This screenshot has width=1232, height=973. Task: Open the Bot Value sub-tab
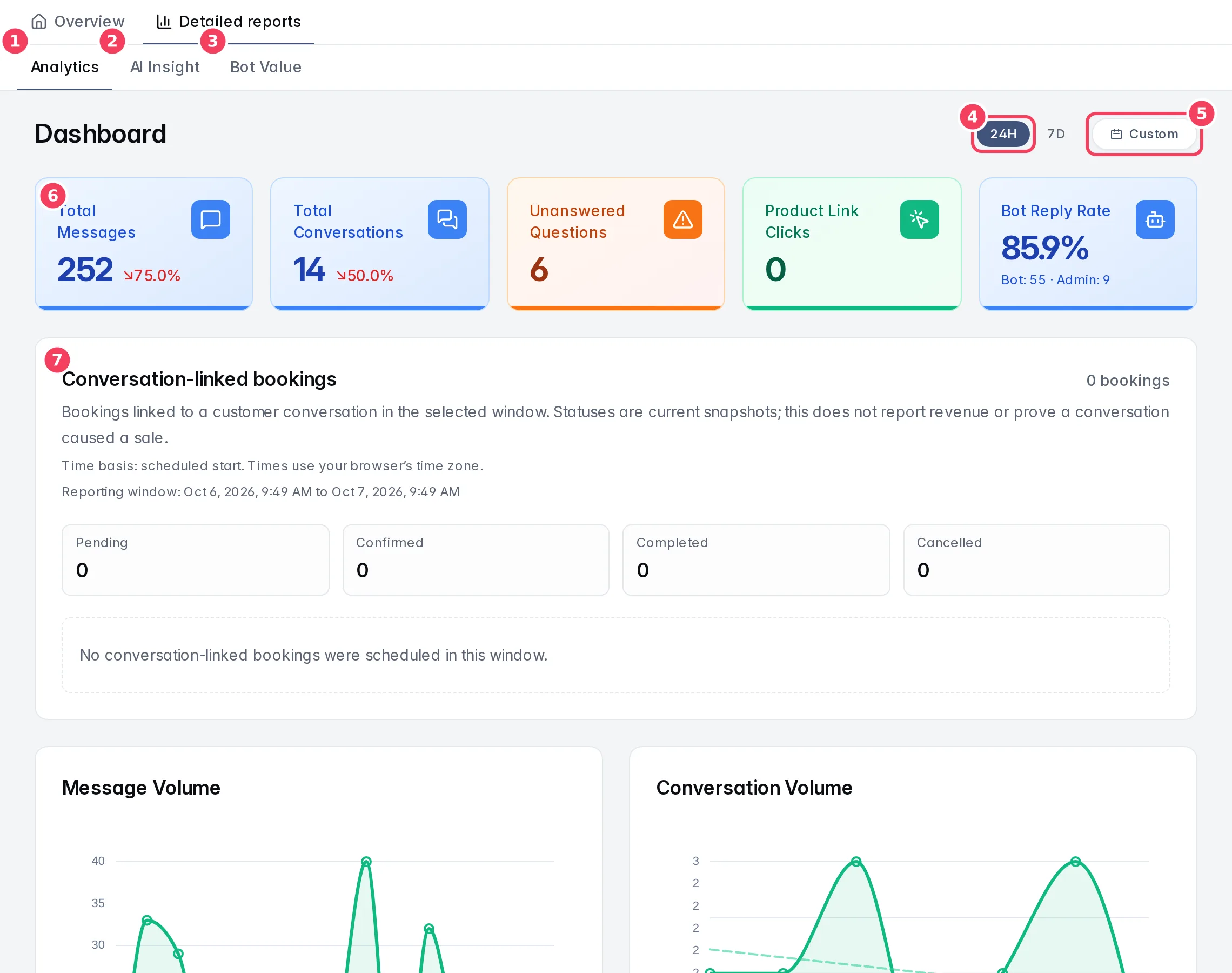(x=265, y=67)
